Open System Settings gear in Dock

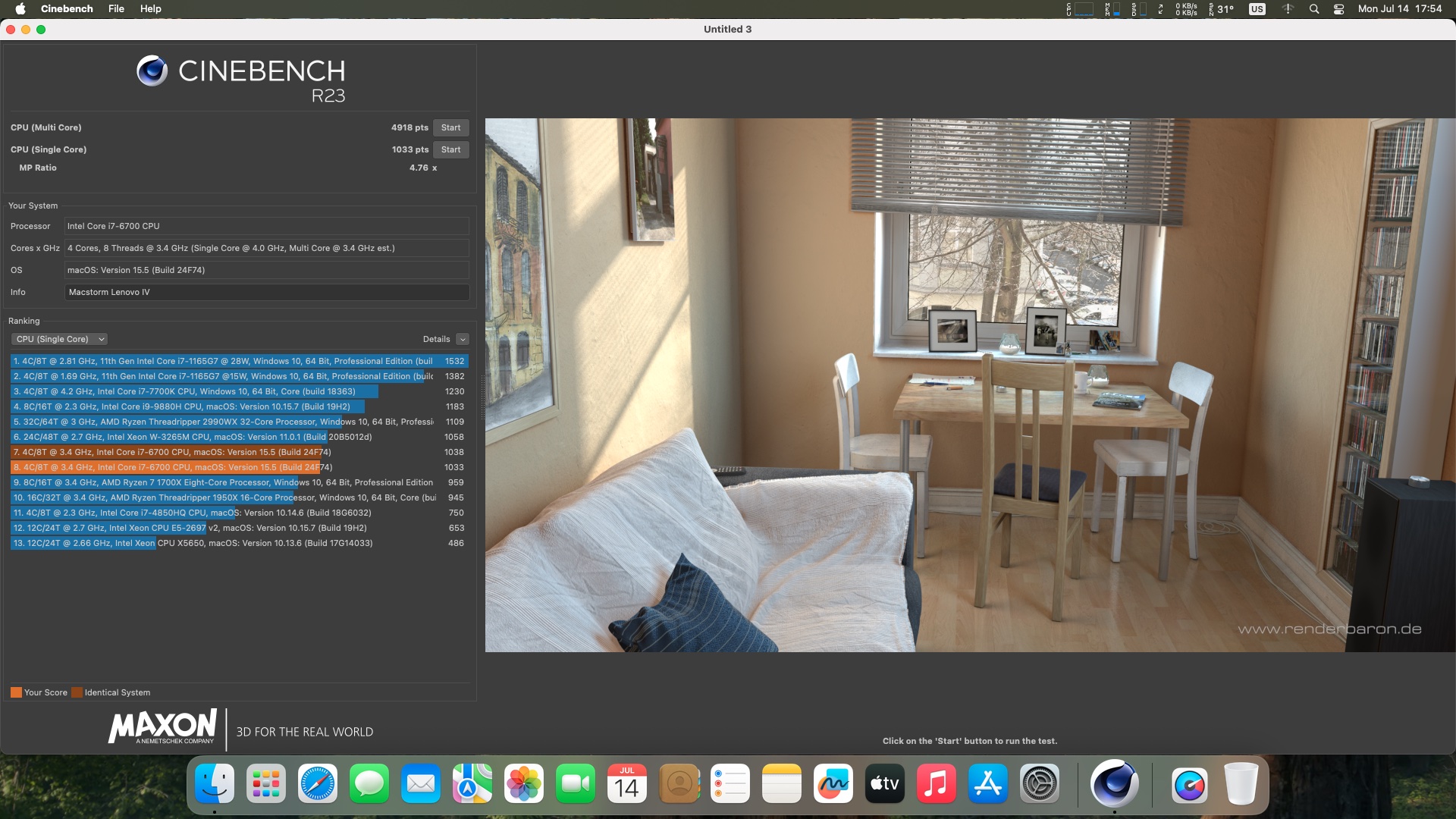[x=1039, y=783]
